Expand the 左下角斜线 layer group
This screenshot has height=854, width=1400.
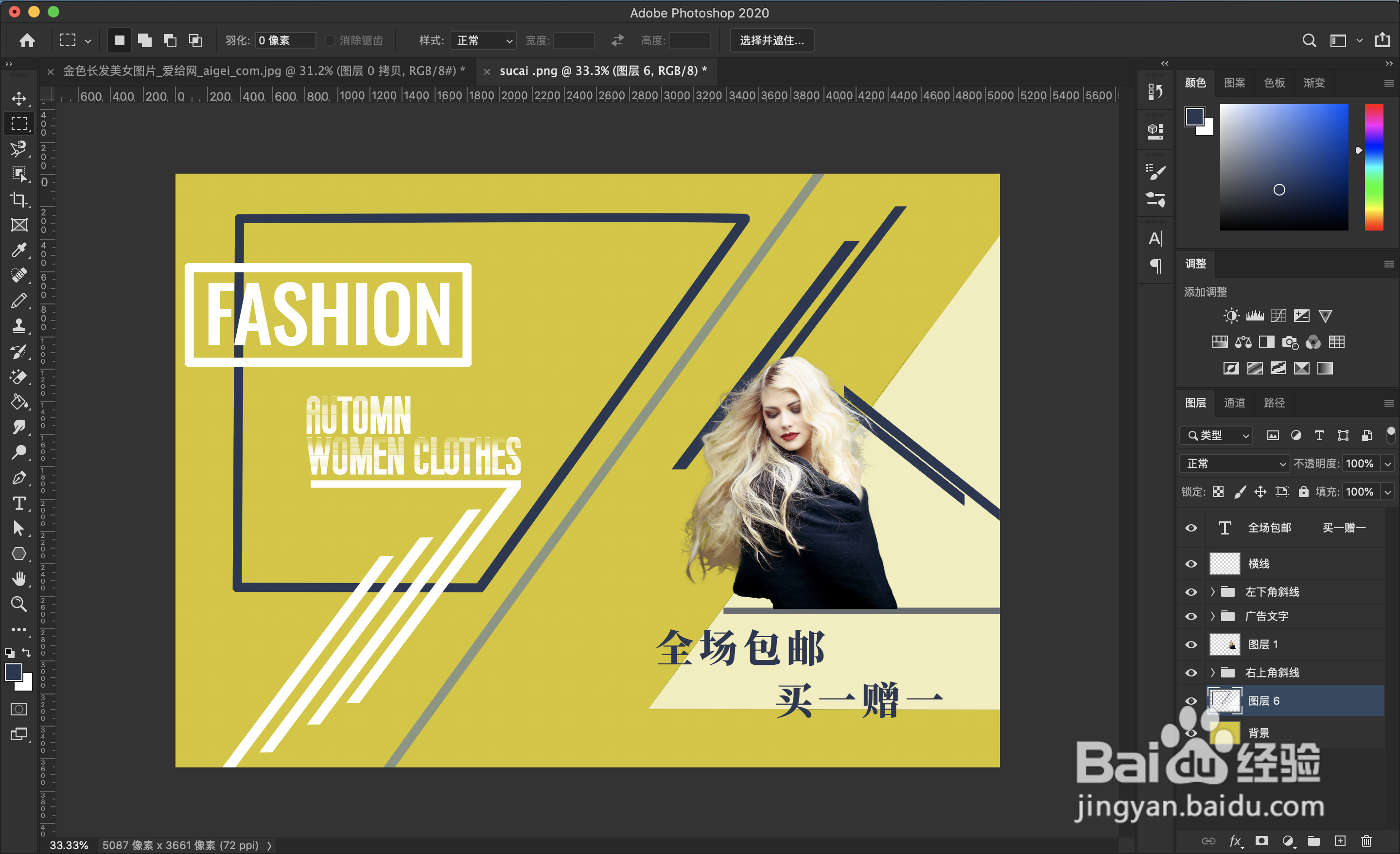[x=1212, y=592]
